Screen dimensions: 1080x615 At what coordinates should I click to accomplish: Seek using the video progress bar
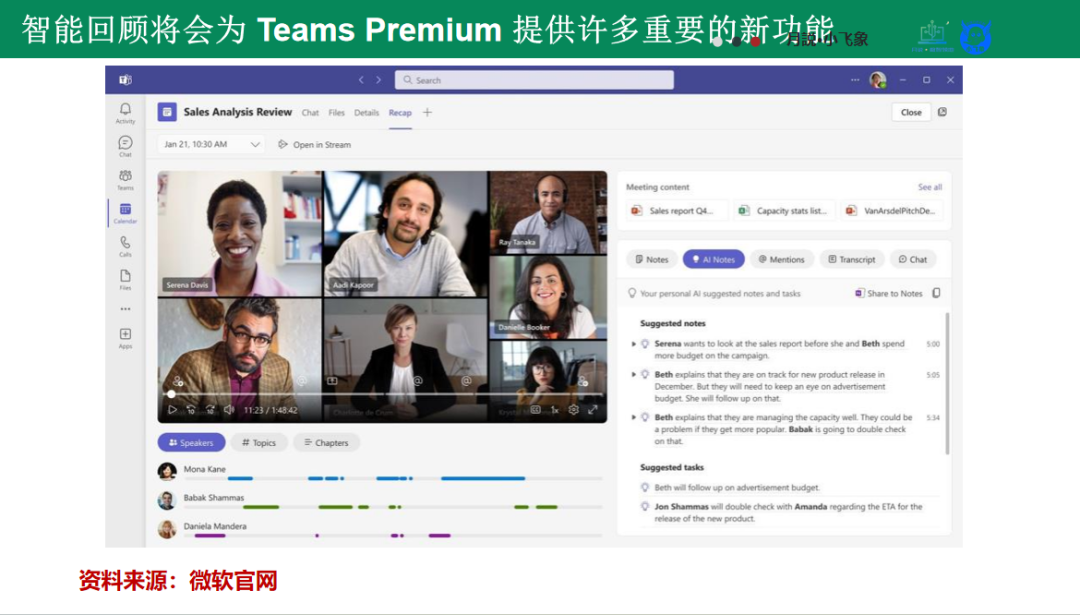(382, 394)
